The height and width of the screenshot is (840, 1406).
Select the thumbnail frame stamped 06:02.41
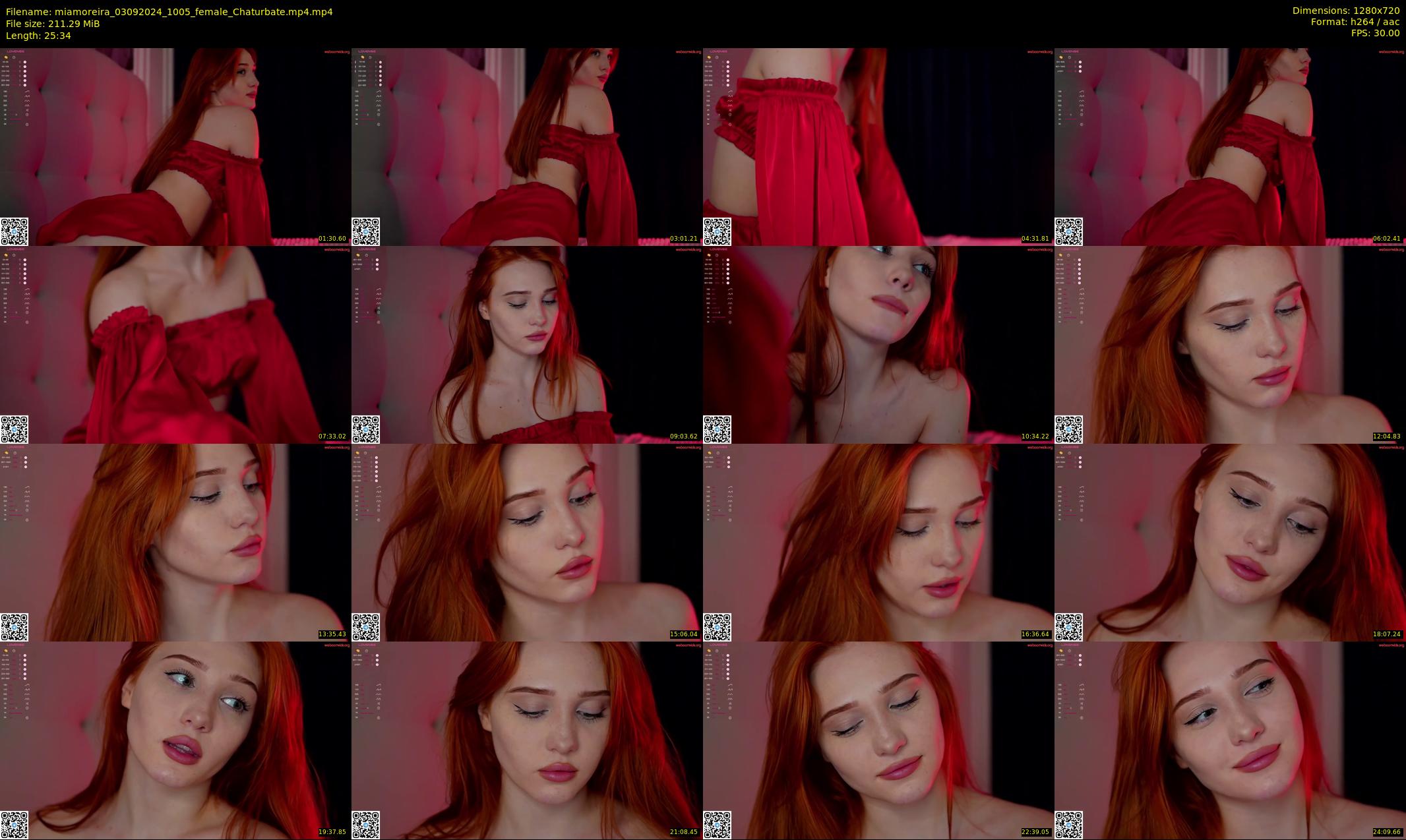[x=1230, y=146]
